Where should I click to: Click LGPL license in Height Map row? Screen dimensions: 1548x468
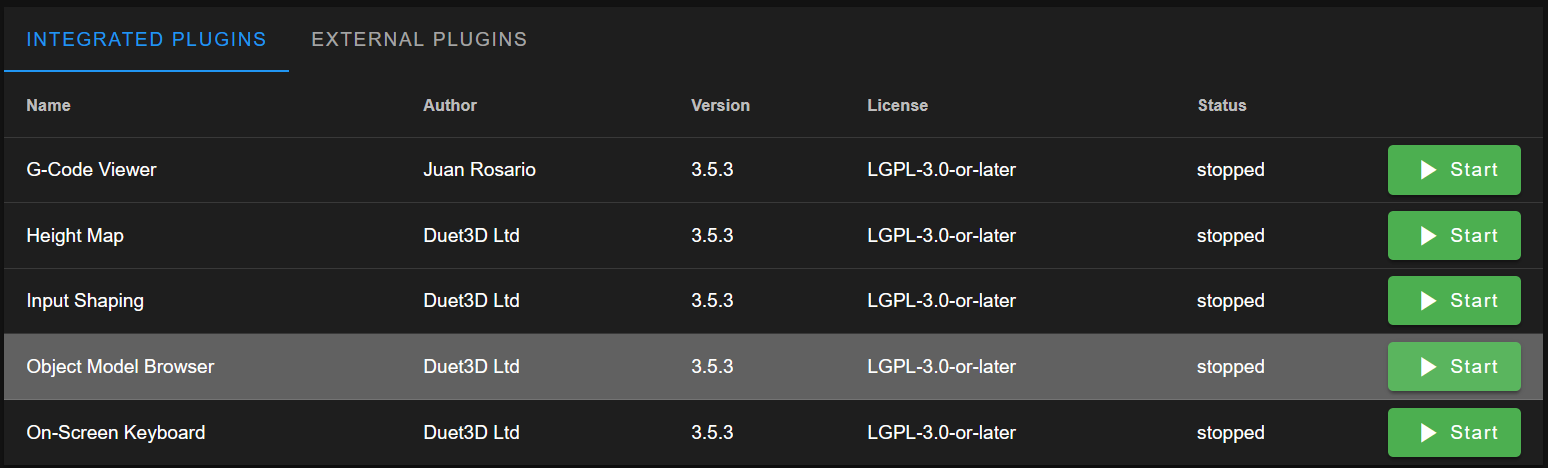(x=941, y=236)
